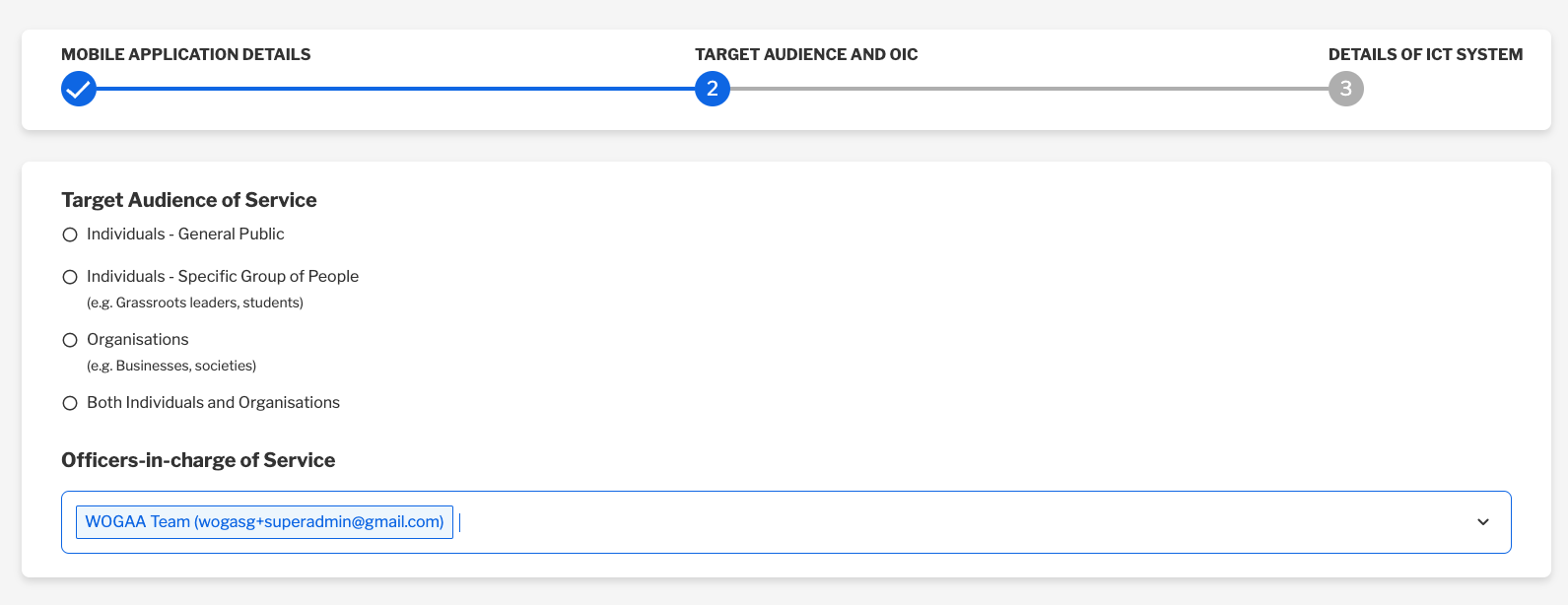Click the step 3 circle indicator
This screenshot has height=605, width=1568.
1346,89
